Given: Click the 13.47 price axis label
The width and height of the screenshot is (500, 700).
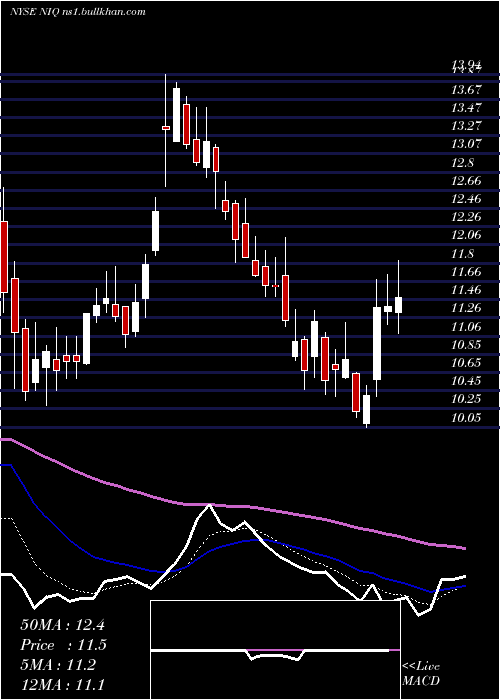Looking at the screenshot, I should pyautogui.click(x=467, y=108).
